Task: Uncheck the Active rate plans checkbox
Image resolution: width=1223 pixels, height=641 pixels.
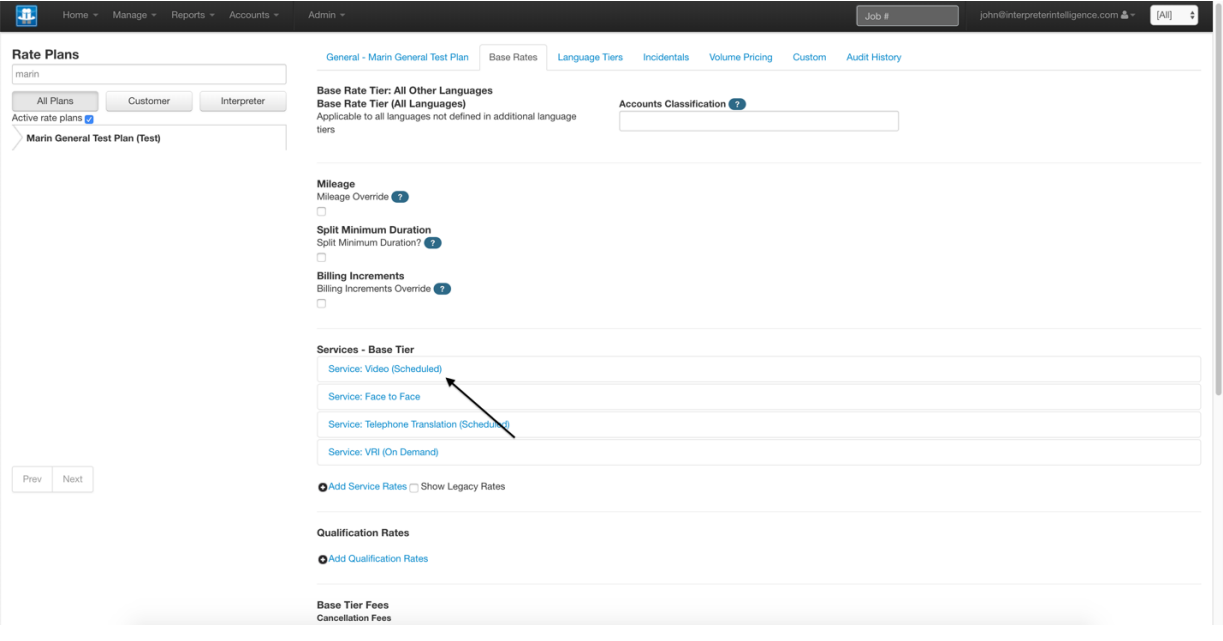Action: coord(88,118)
